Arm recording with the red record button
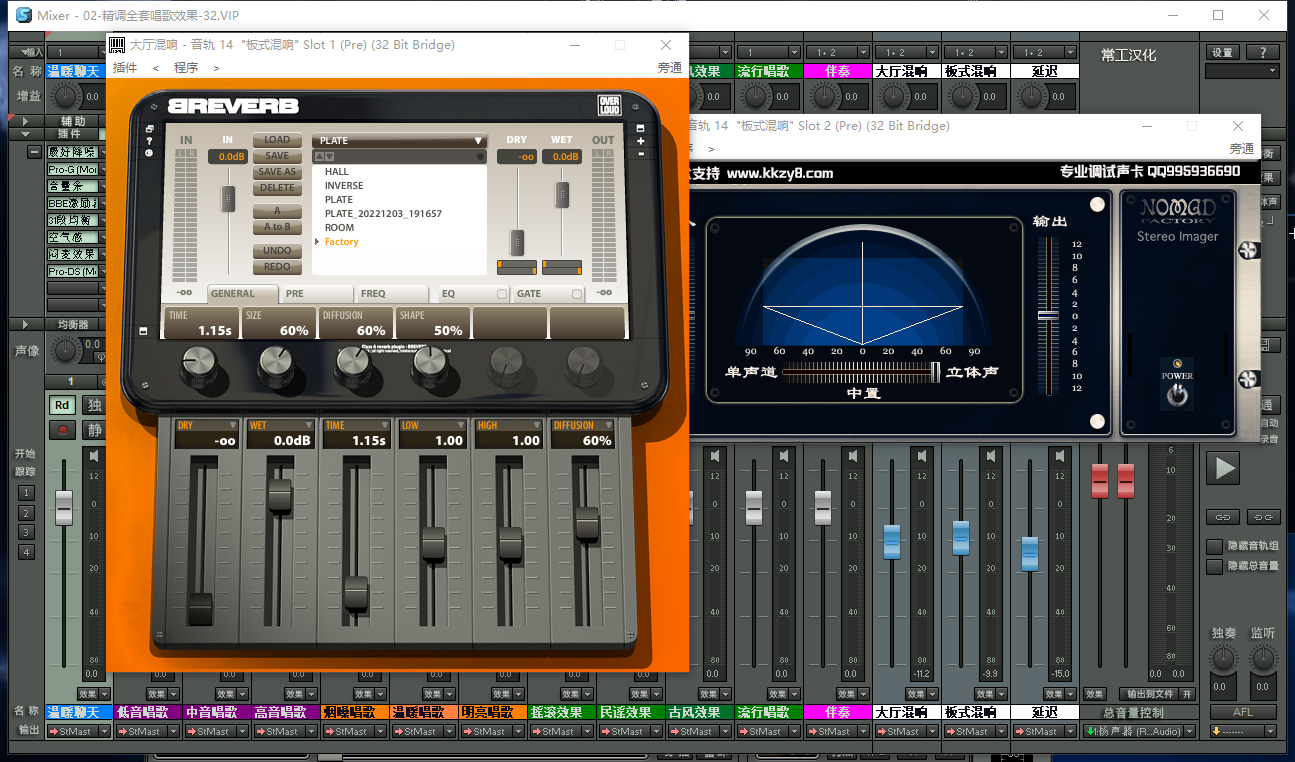The image size is (1295, 762). click(63, 431)
